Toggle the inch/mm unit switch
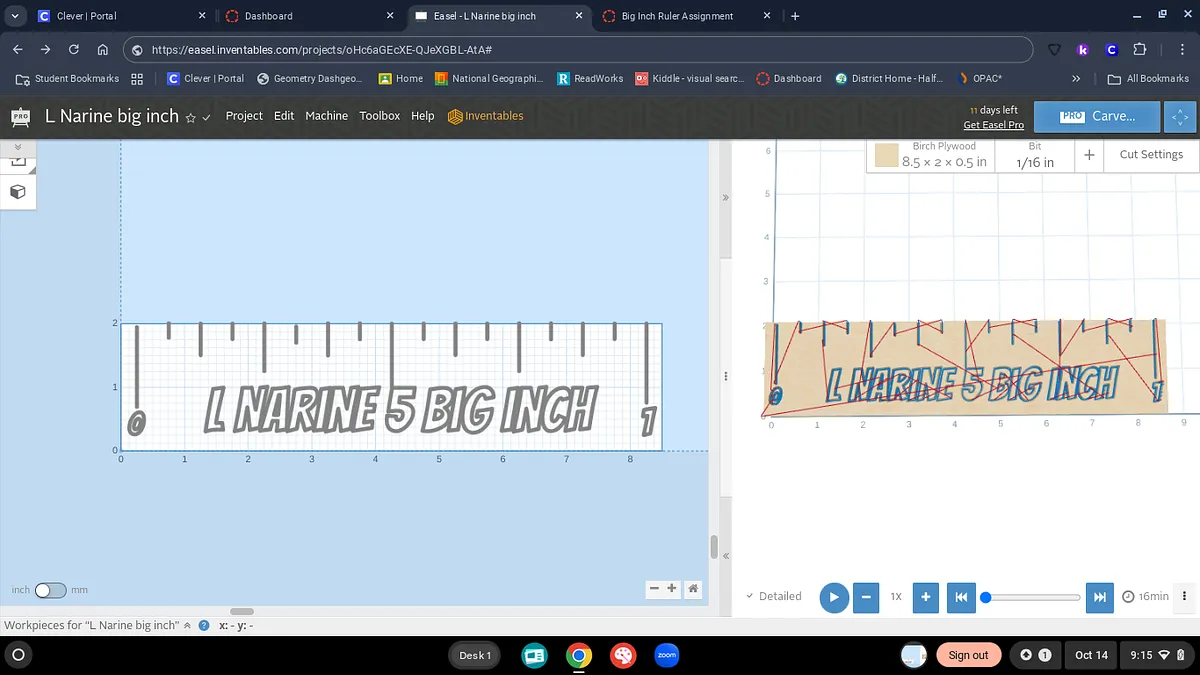The image size is (1200, 675). click(49, 590)
